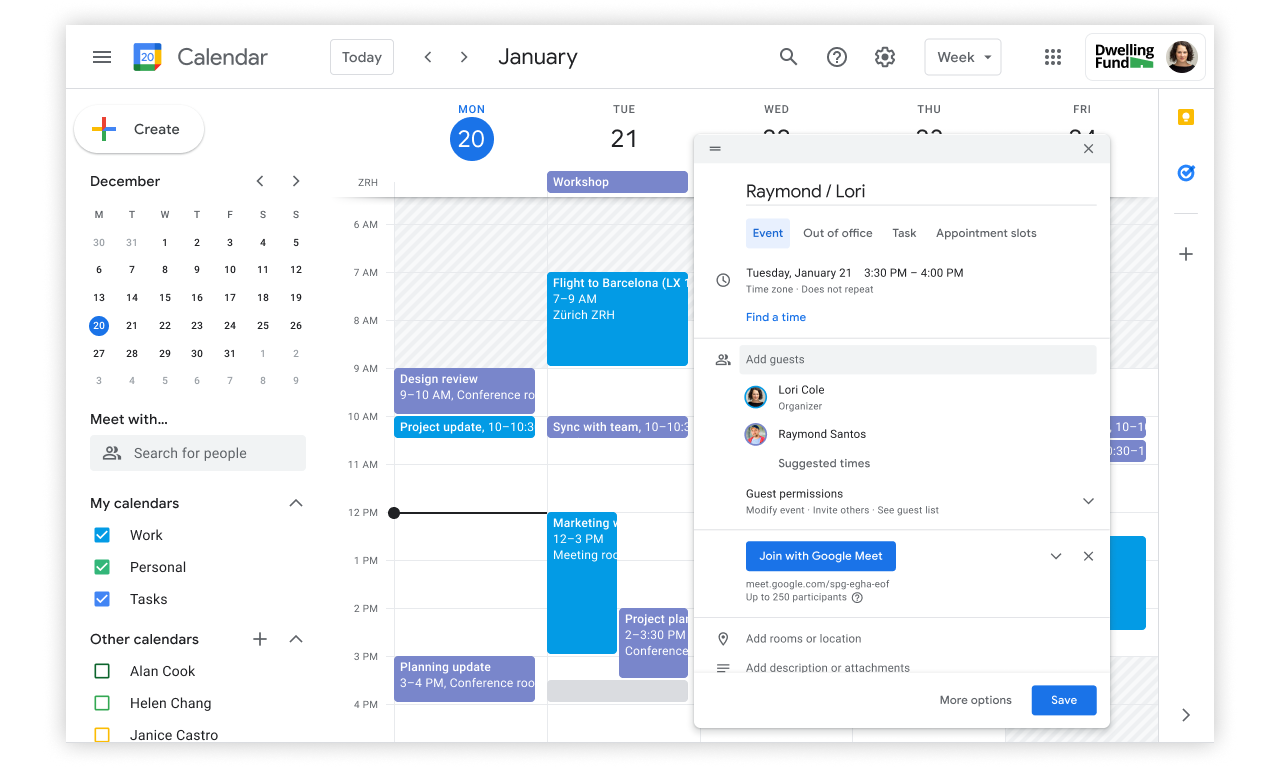Click the Search for people field
Viewport: 1280px width, 768px height.
[x=198, y=453]
